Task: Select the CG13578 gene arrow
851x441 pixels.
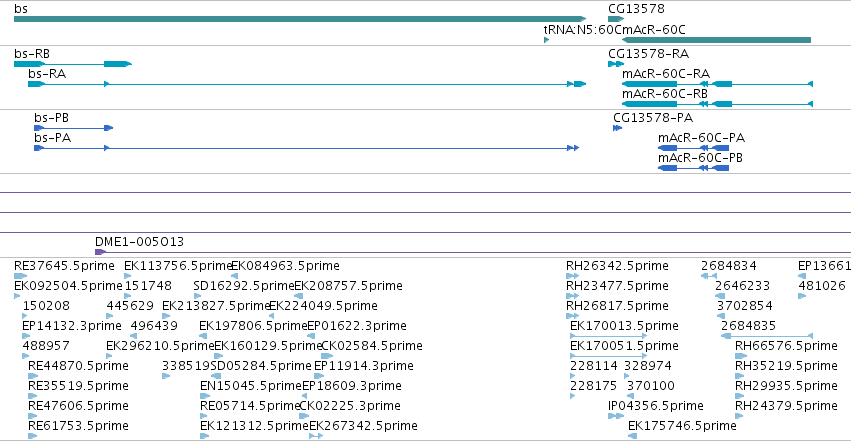Action: 616,19
